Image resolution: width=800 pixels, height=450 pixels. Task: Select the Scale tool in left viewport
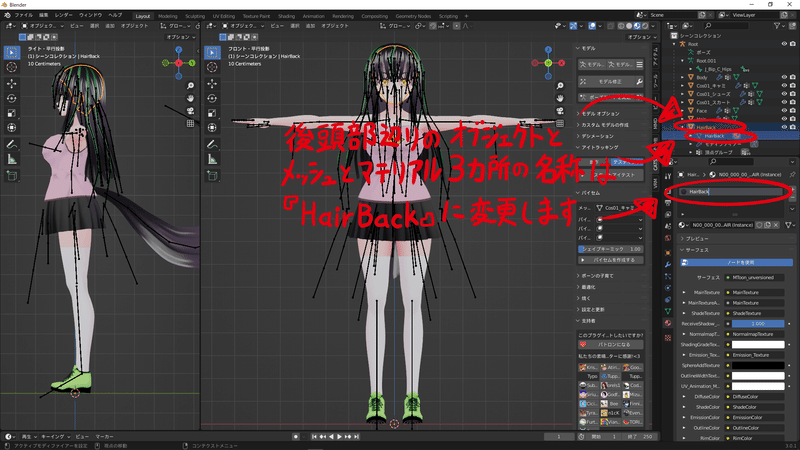(x=12, y=113)
